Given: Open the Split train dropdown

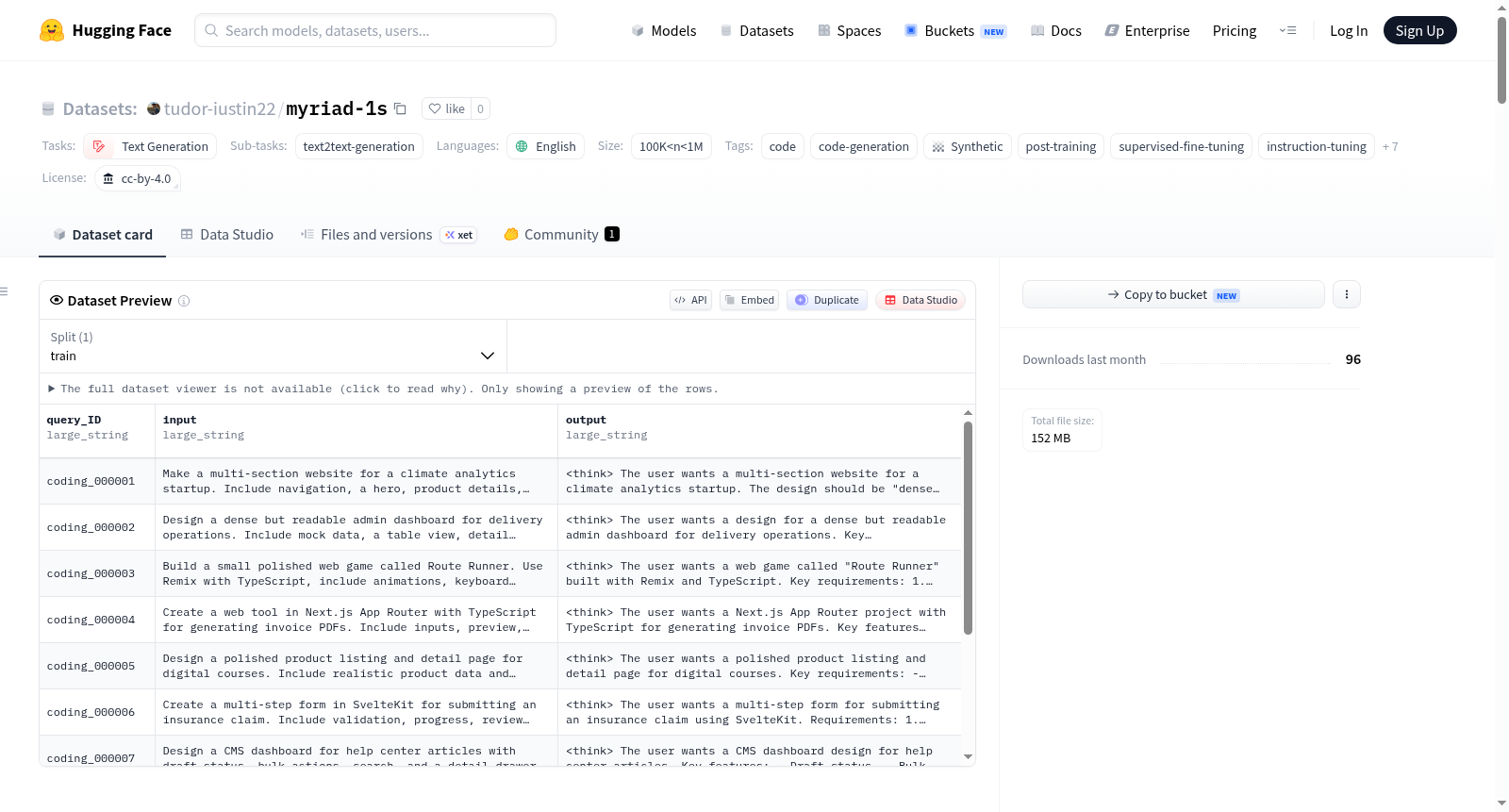Looking at the screenshot, I should coord(273,346).
